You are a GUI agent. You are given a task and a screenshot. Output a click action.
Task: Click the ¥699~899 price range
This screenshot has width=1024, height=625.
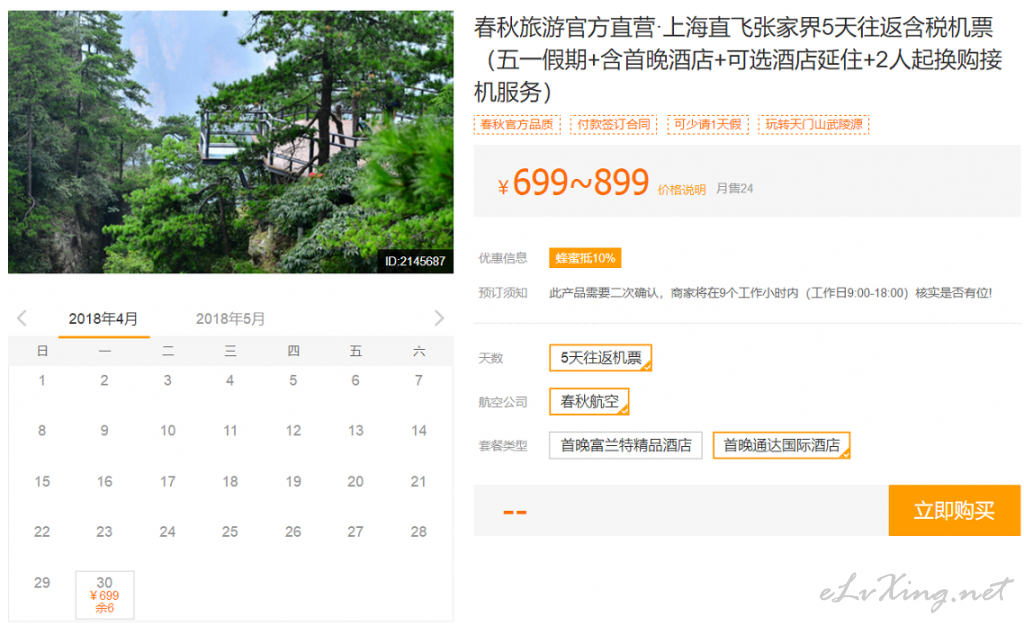coord(573,182)
